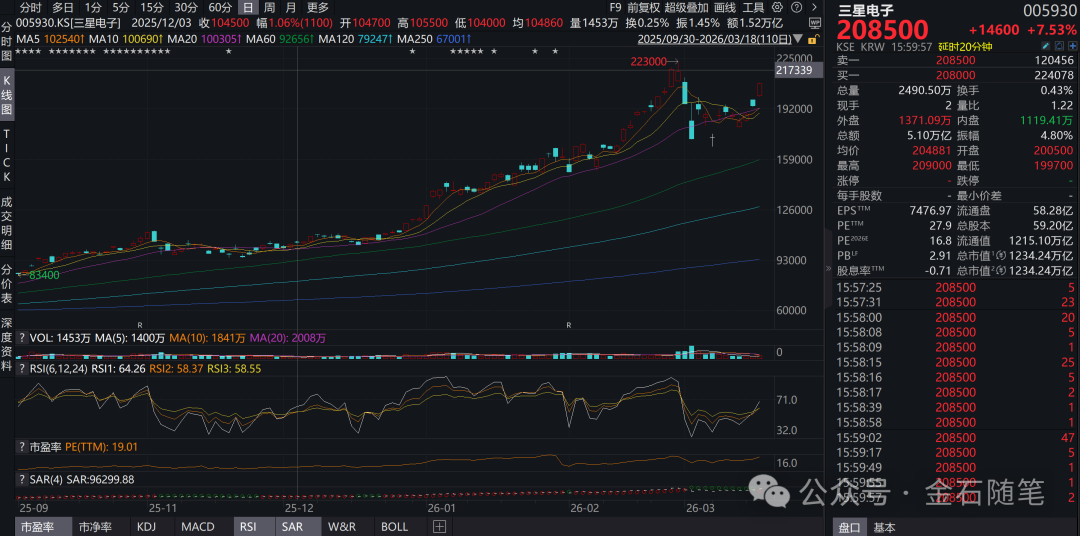Open the chart settings gear icon
Image resolution: width=1080 pixels, height=536 pixels.
click(777, 8)
